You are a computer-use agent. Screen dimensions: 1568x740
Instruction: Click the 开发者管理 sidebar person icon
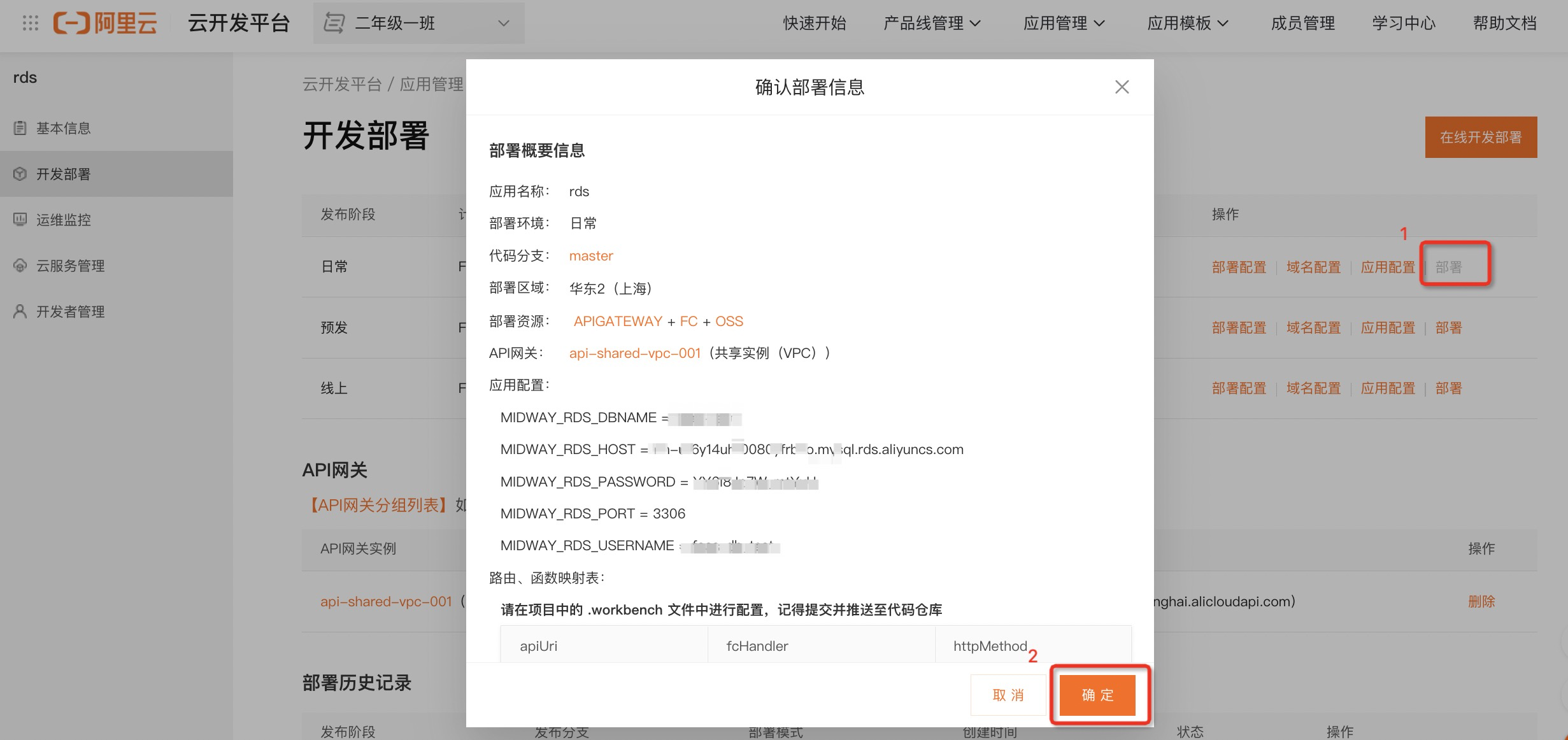pyautogui.click(x=20, y=311)
